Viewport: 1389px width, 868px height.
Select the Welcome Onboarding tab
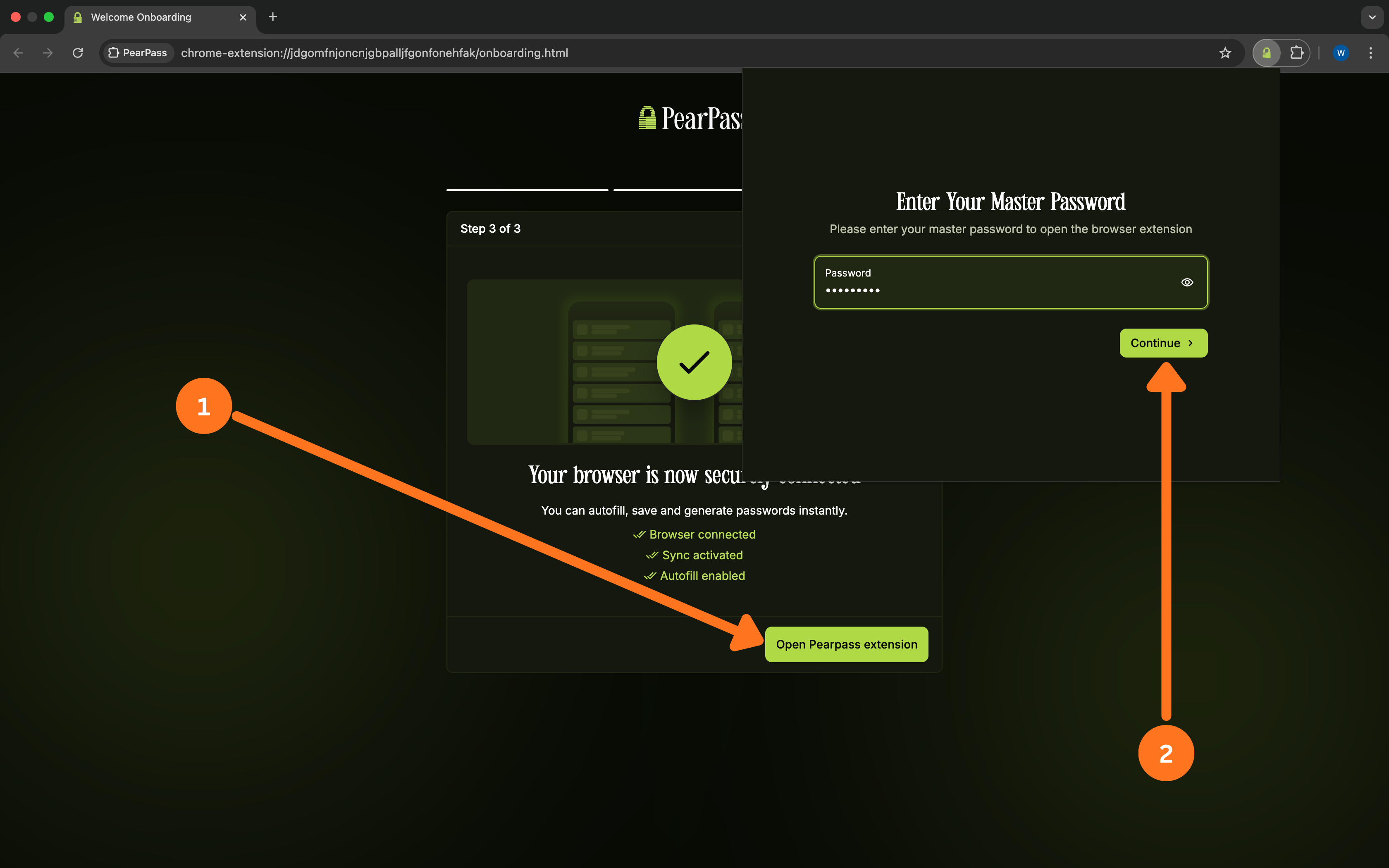[160, 17]
